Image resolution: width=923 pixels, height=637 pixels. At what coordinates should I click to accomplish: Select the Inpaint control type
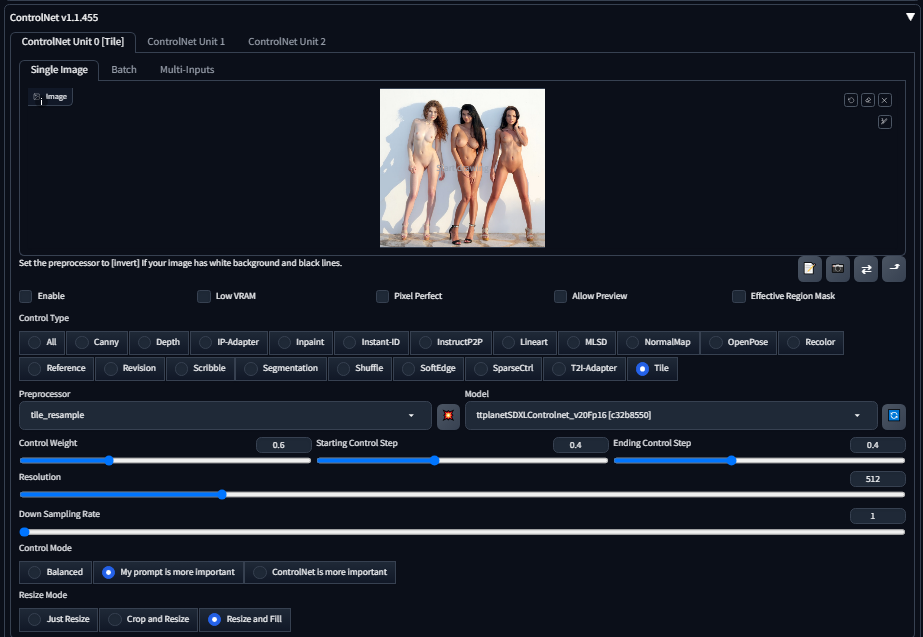coord(301,343)
